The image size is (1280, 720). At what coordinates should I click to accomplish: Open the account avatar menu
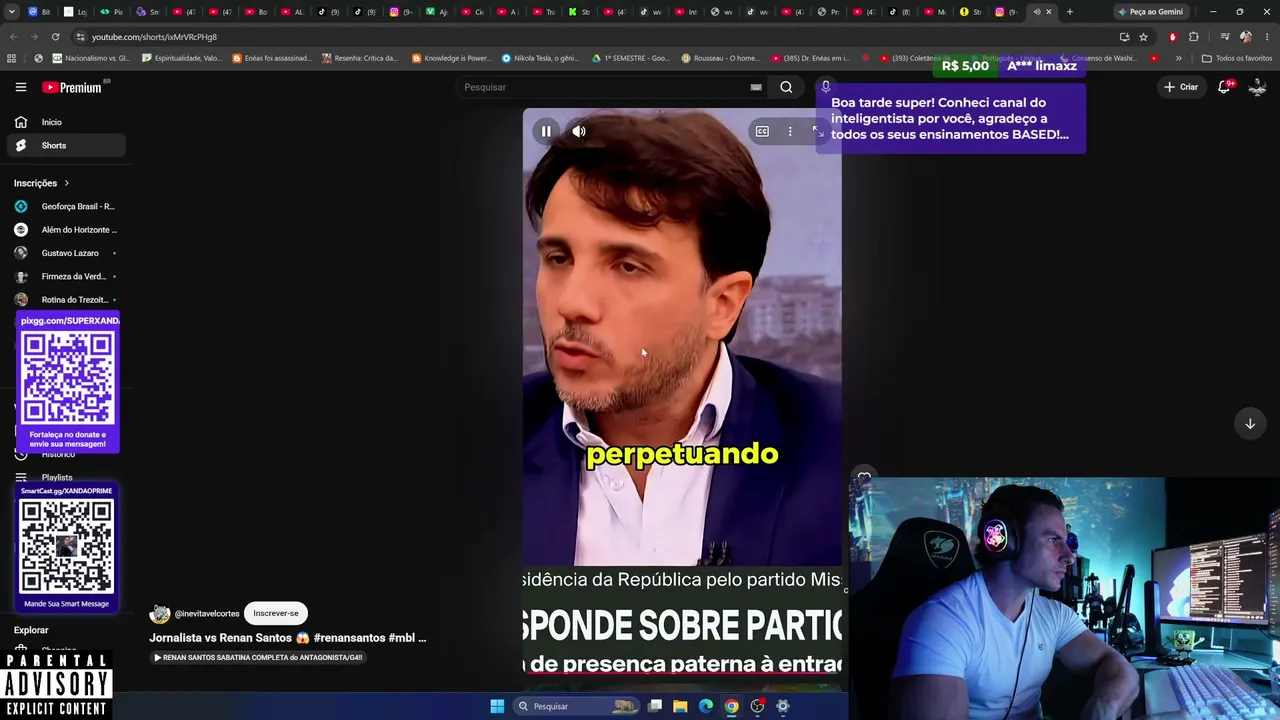[1258, 87]
